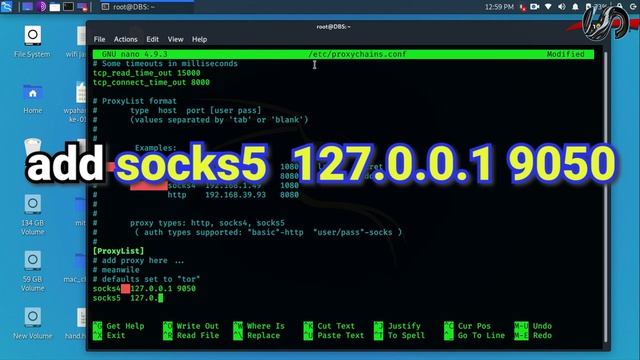Click the terminal vertical scrollbar
The image size is (640, 360).
606,196
